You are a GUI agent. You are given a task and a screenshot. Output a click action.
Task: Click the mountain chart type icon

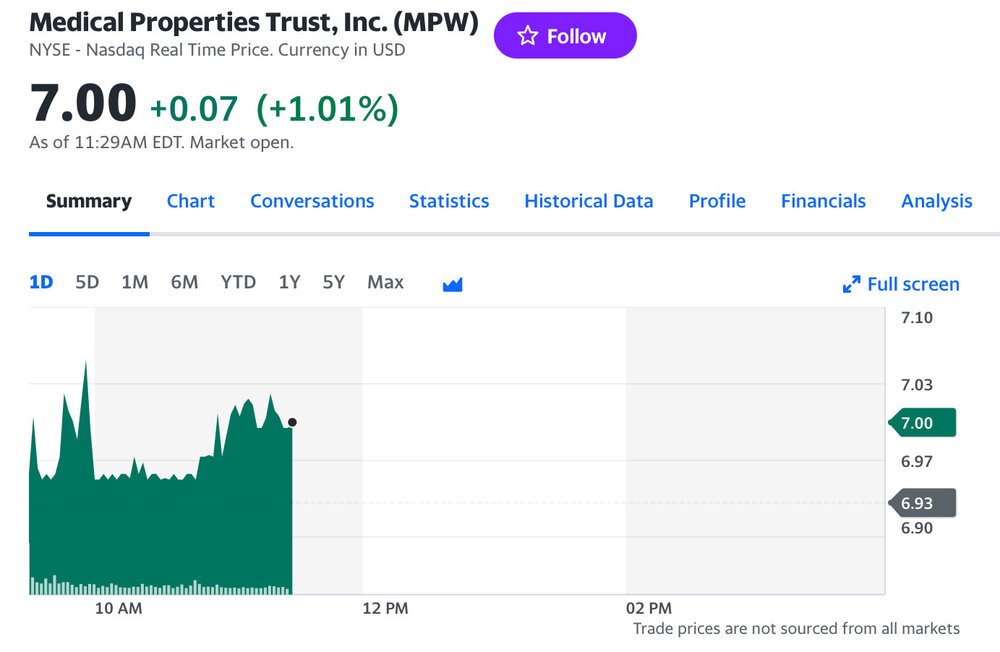452,284
